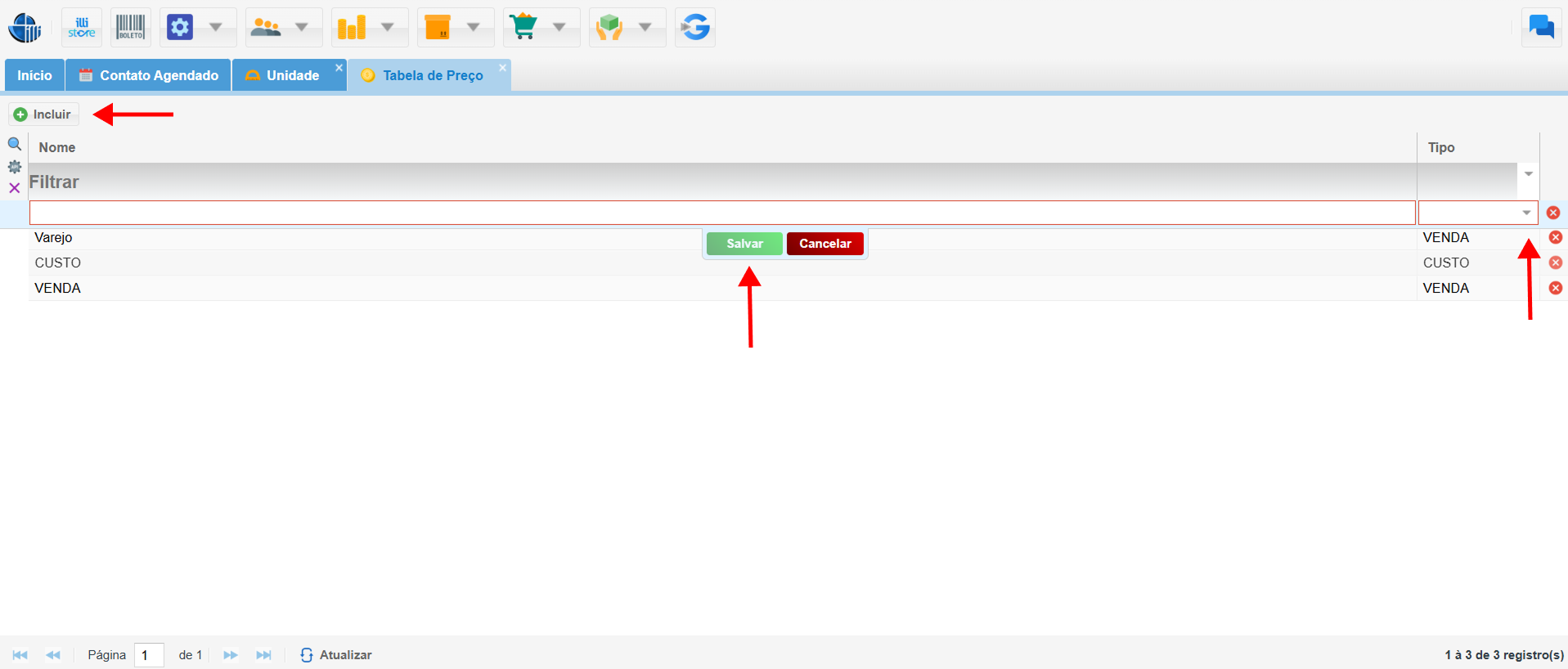Close the Tabela de Preço tab
Image resolution: width=1568 pixels, height=669 pixels.
503,67
